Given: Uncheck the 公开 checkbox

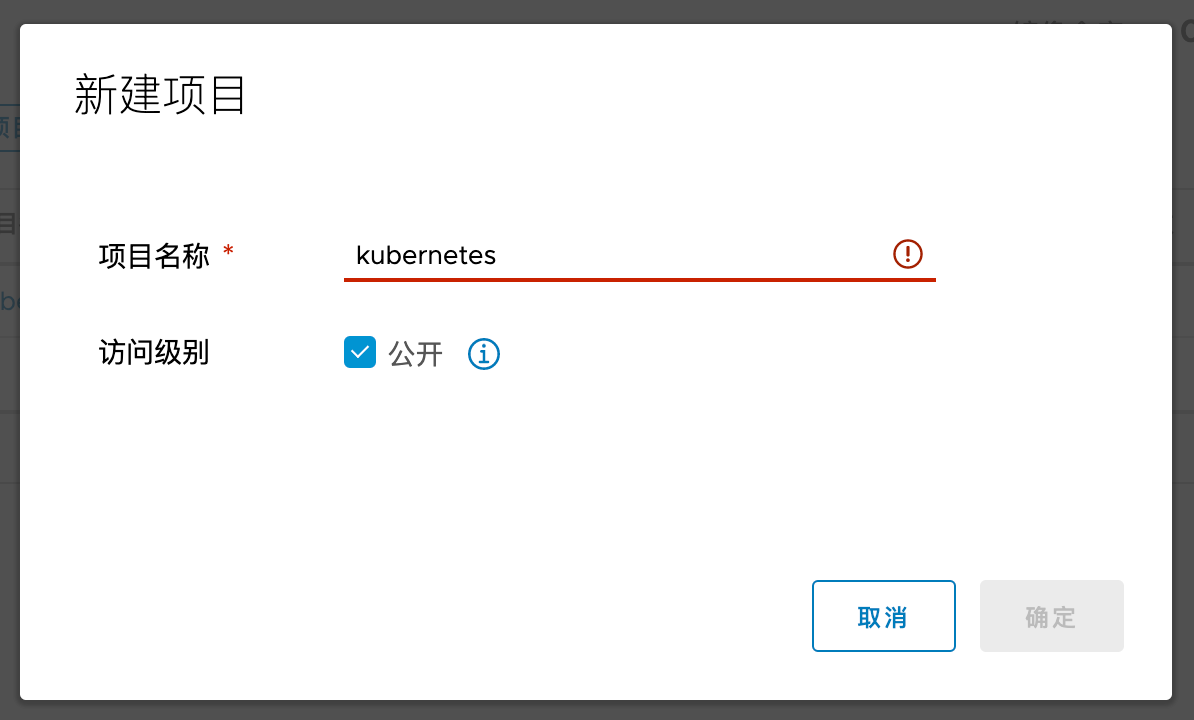Looking at the screenshot, I should (360, 352).
